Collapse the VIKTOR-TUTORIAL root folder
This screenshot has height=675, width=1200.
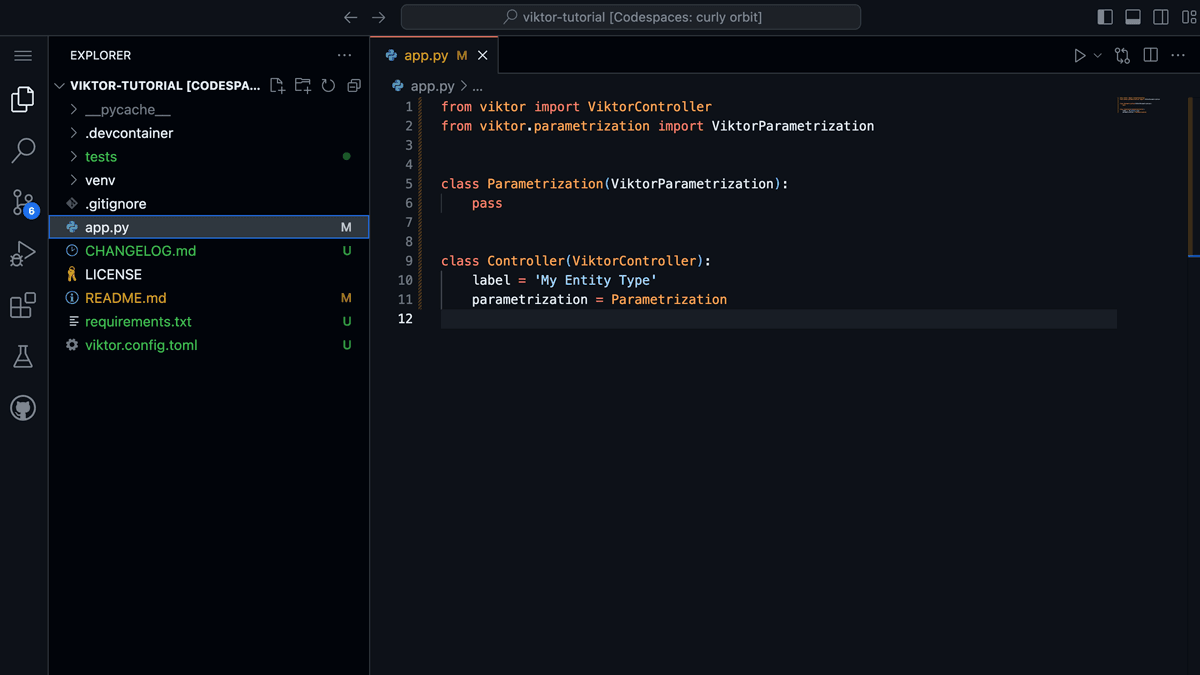click(x=59, y=85)
